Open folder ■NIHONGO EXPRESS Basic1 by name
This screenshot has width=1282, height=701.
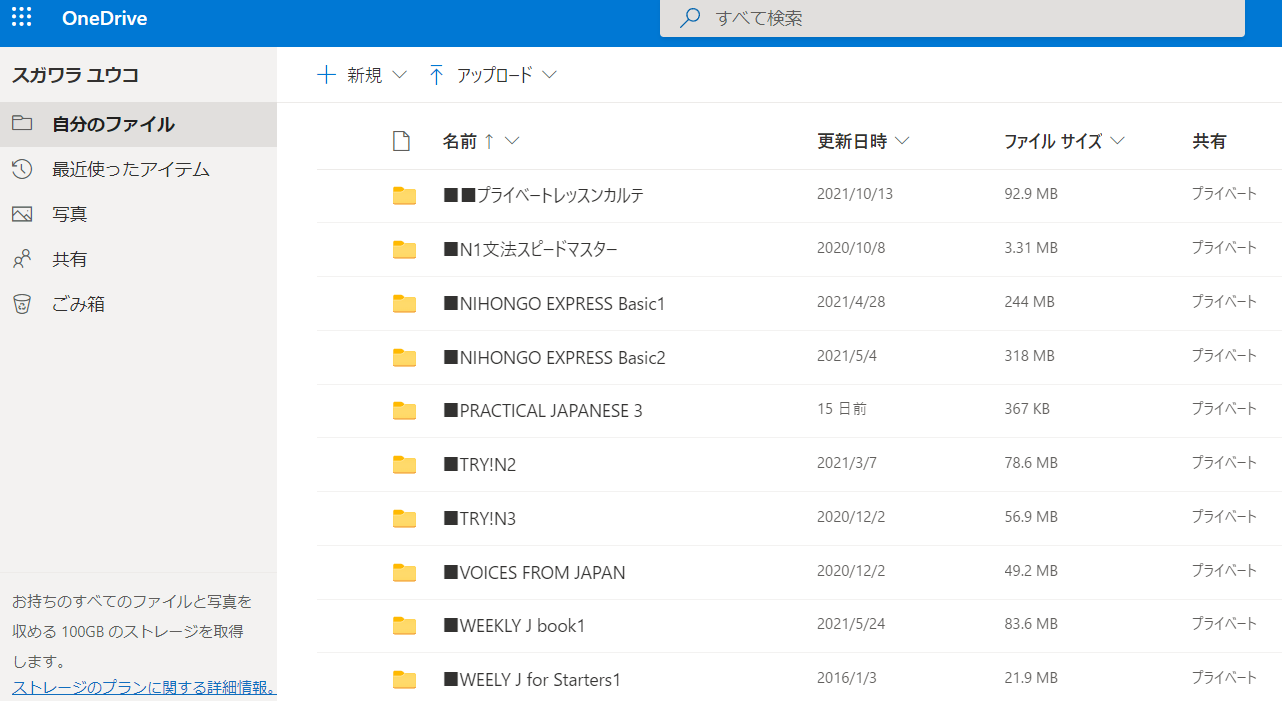pos(554,303)
